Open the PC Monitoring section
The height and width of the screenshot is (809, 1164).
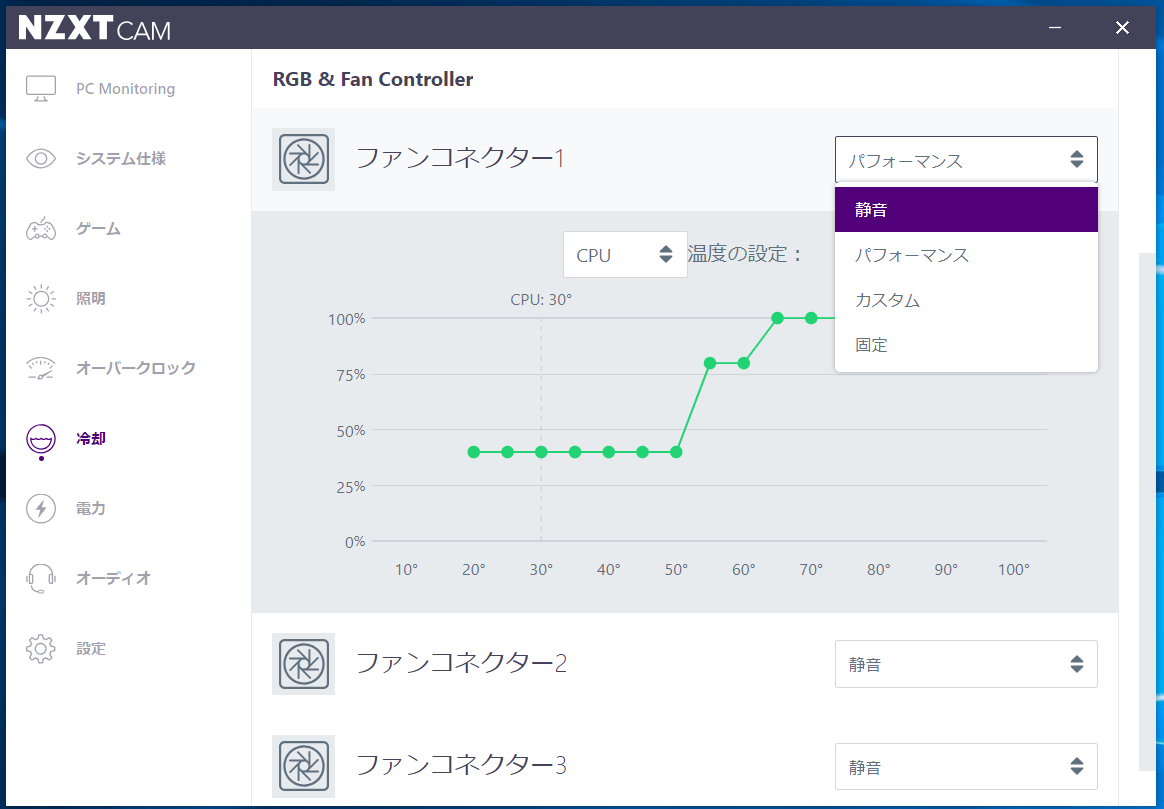click(x=125, y=88)
